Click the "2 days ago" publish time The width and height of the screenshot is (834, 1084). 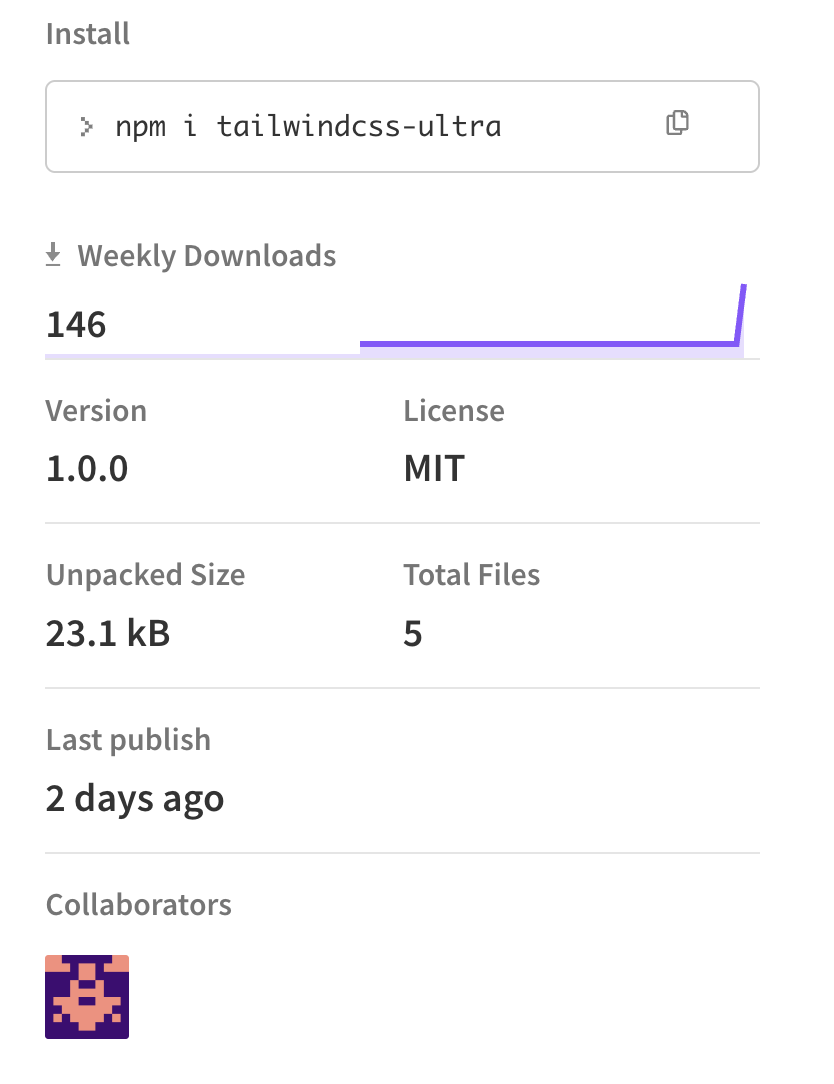click(x=135, y=798)
